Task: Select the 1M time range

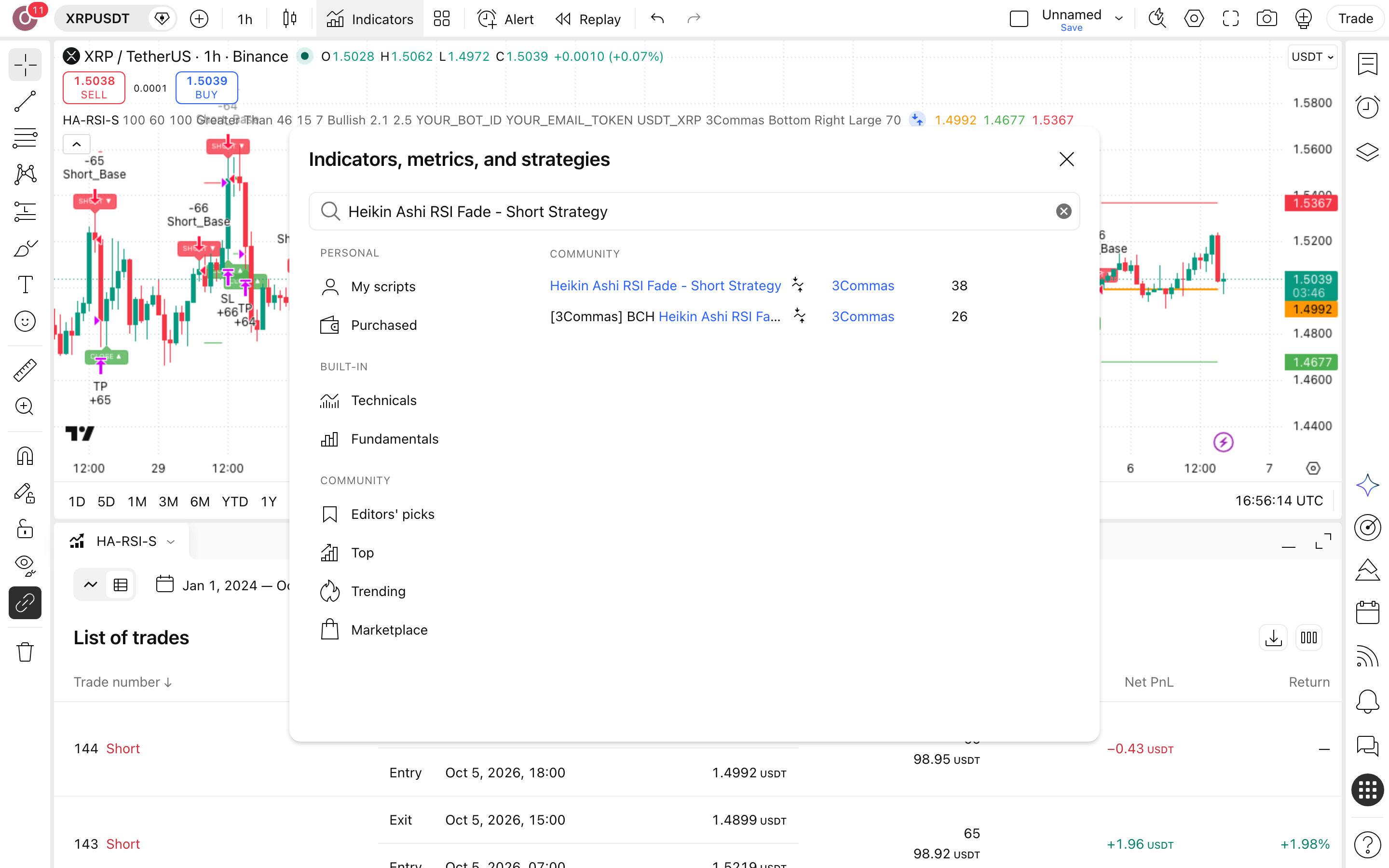Action: coord(136,501)
